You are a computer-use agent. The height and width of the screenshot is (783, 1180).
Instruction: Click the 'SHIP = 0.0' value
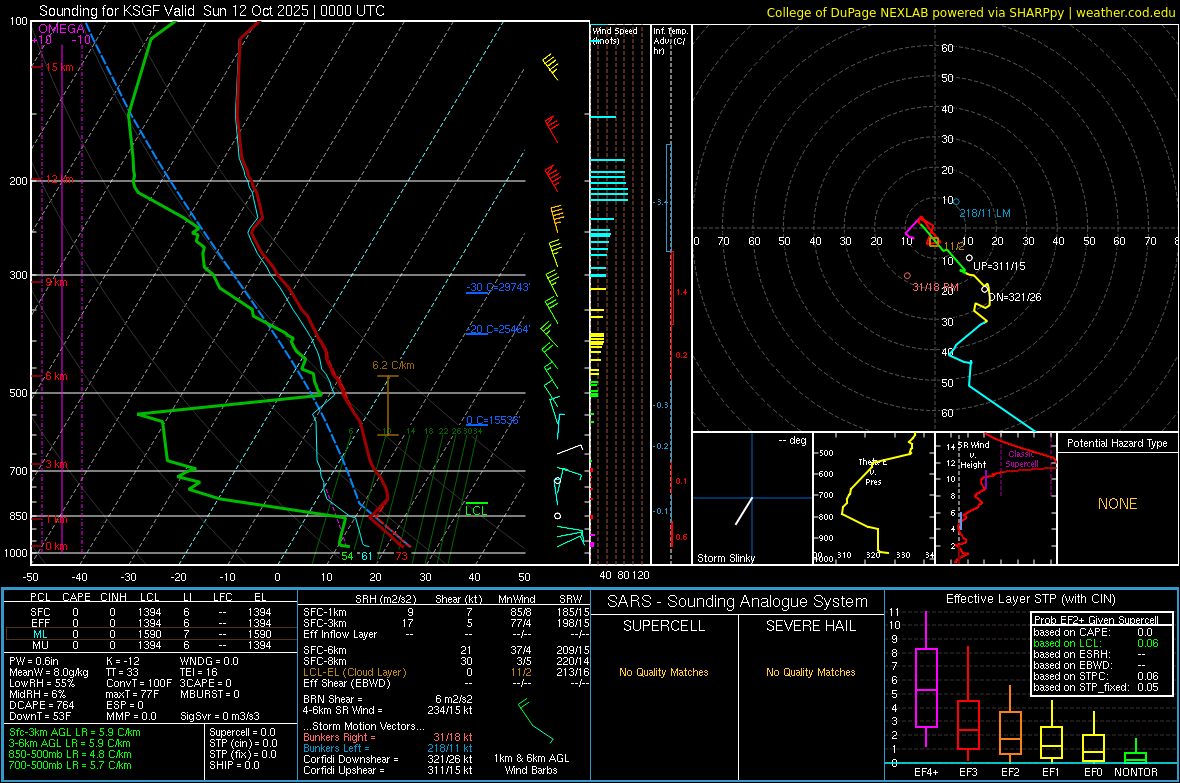(x=234, y=765)
